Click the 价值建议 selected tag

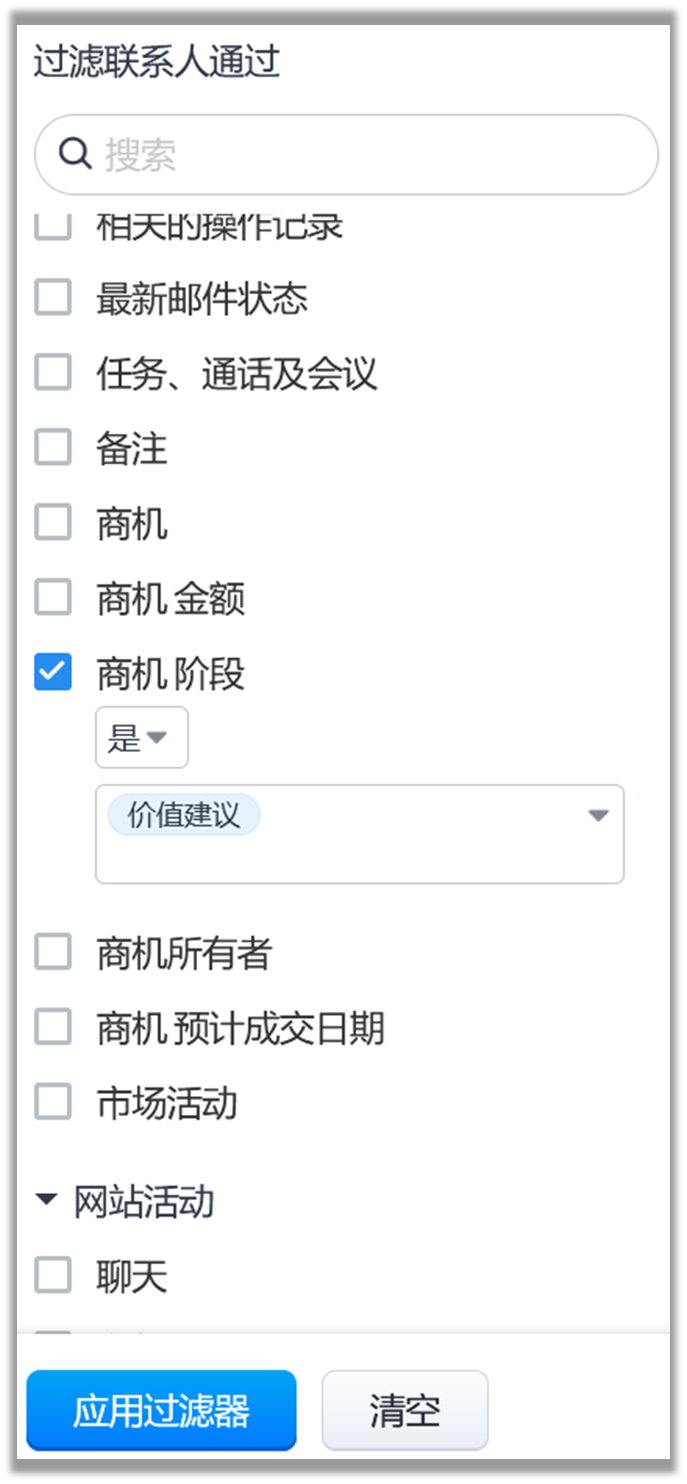pyautogui.click(x=184, y=815)
